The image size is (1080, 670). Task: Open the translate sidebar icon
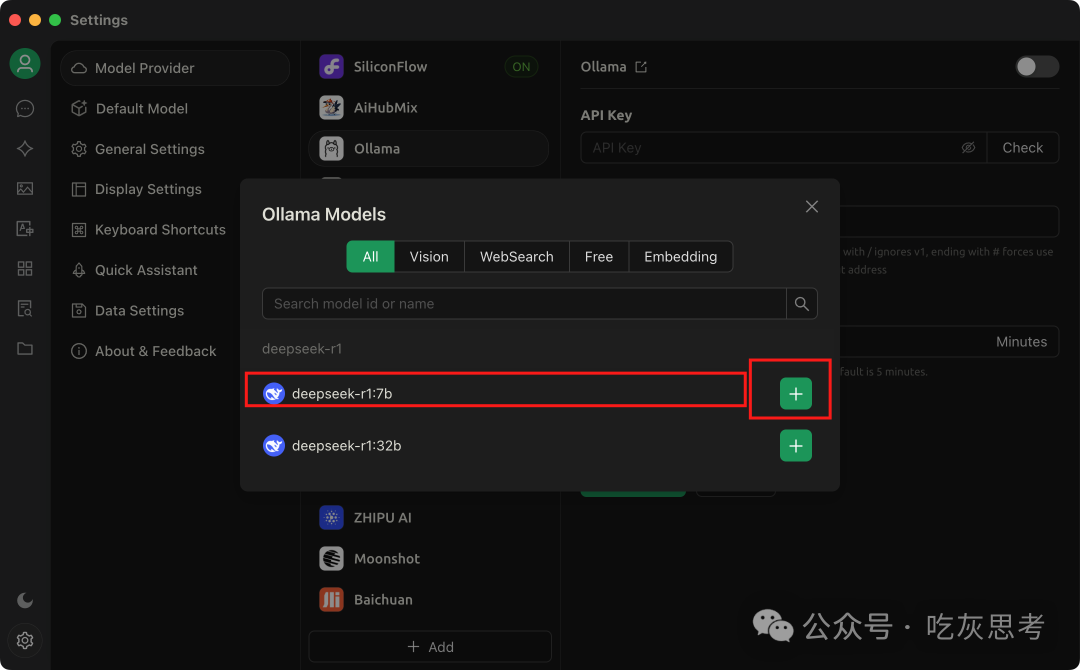(x=25, y=229)
